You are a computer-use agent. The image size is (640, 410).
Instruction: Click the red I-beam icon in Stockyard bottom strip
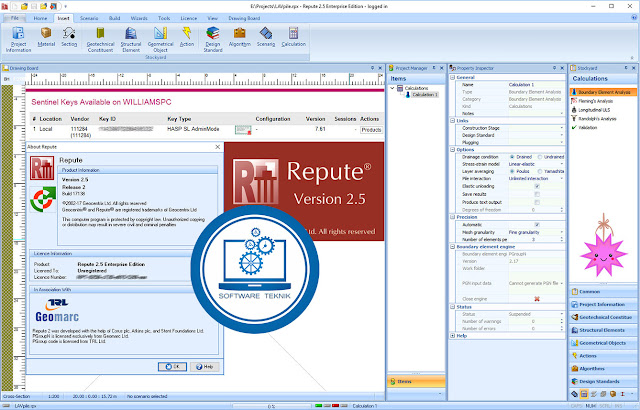(x=622, y=394)
